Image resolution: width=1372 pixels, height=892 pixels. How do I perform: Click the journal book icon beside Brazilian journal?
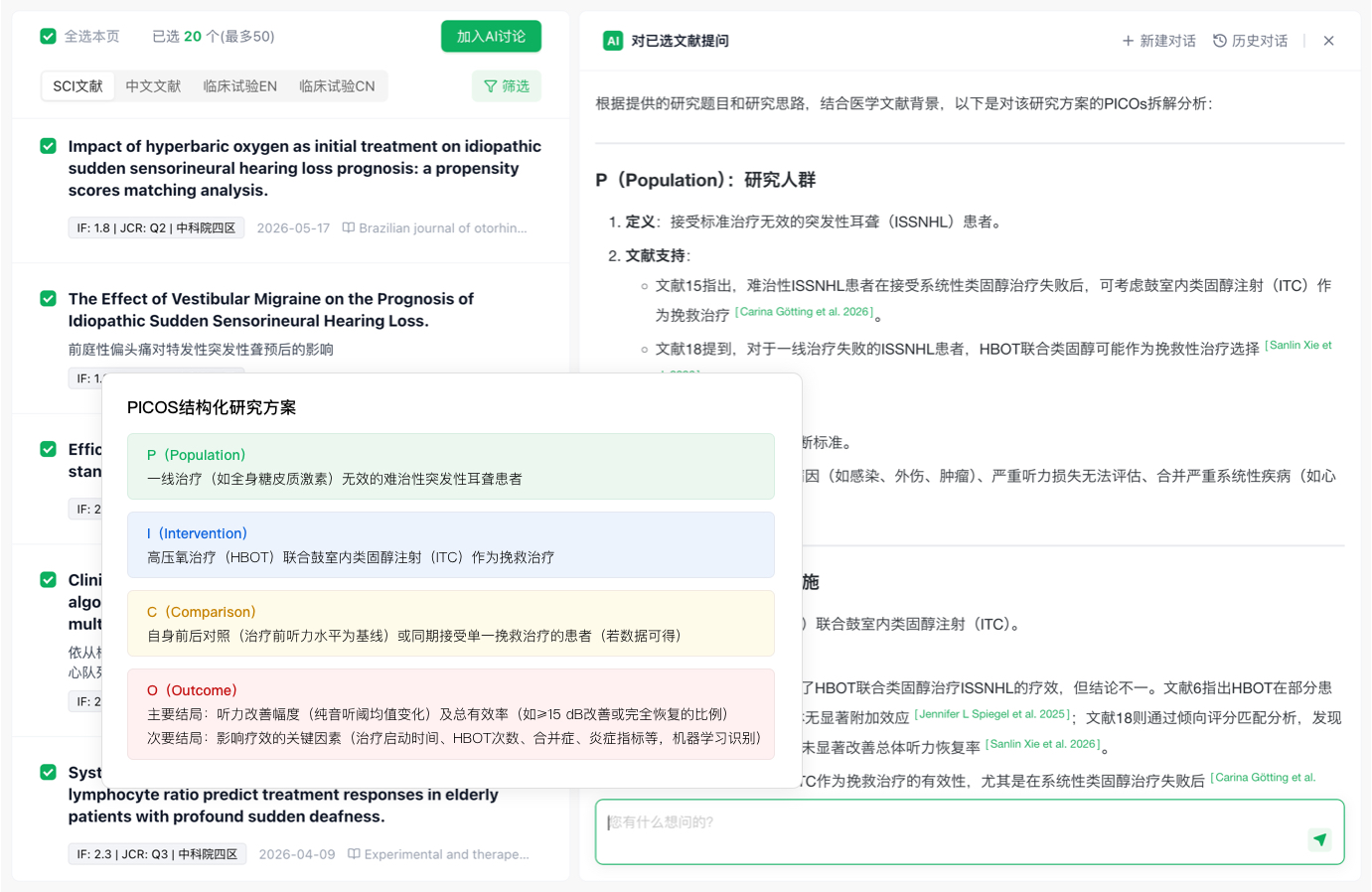(x=349, y=227)
